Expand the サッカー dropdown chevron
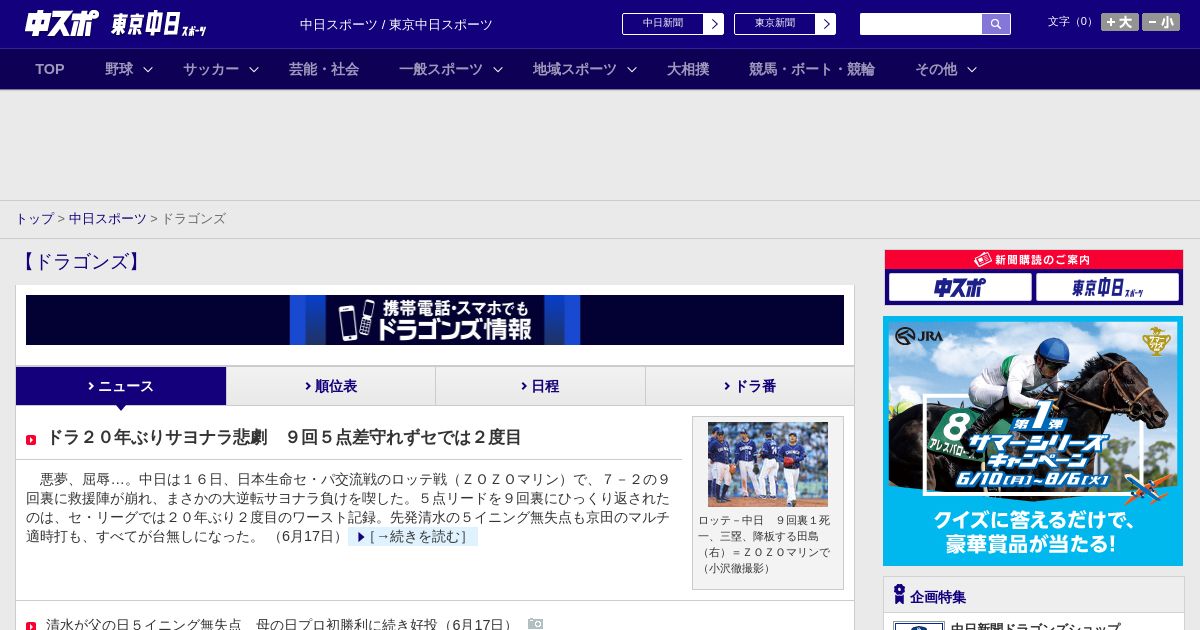The width and height of the screenshot is (1200, 630). tap(254, 69)
